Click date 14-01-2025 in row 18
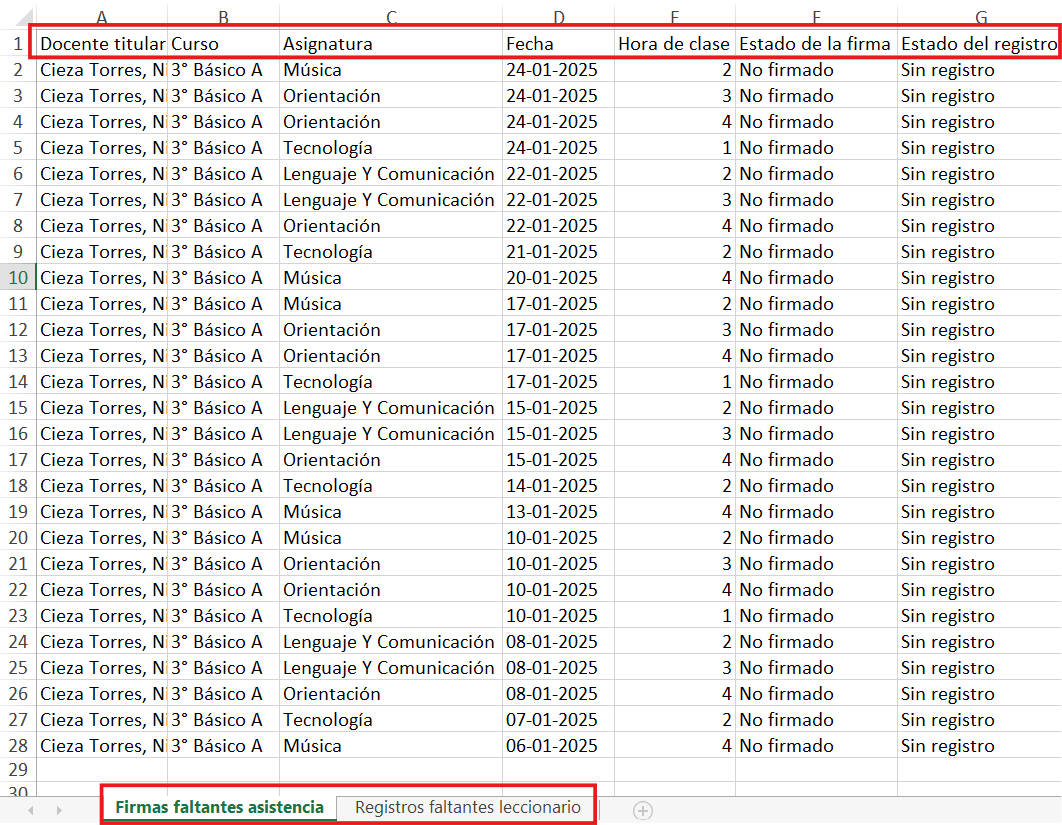The image size is (1062, 825). coord(559,486)
